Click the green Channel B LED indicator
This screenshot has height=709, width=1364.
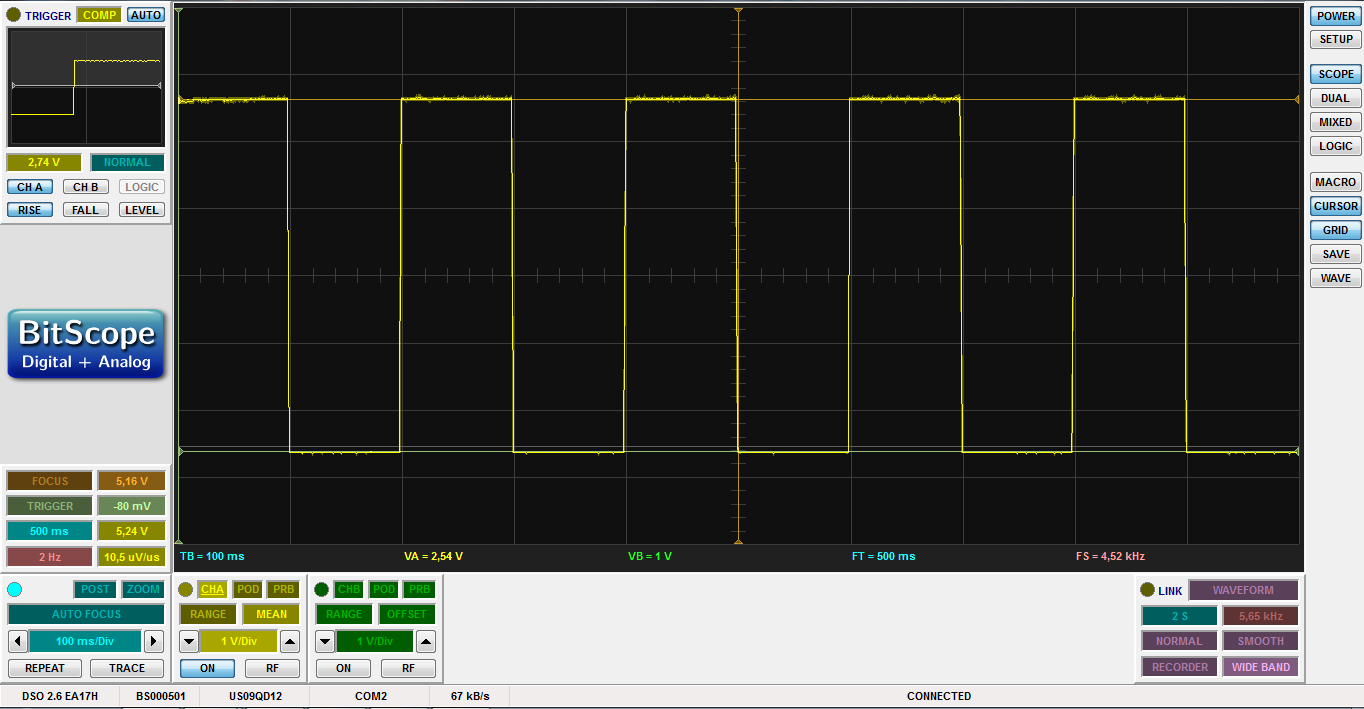coord(321,589)
